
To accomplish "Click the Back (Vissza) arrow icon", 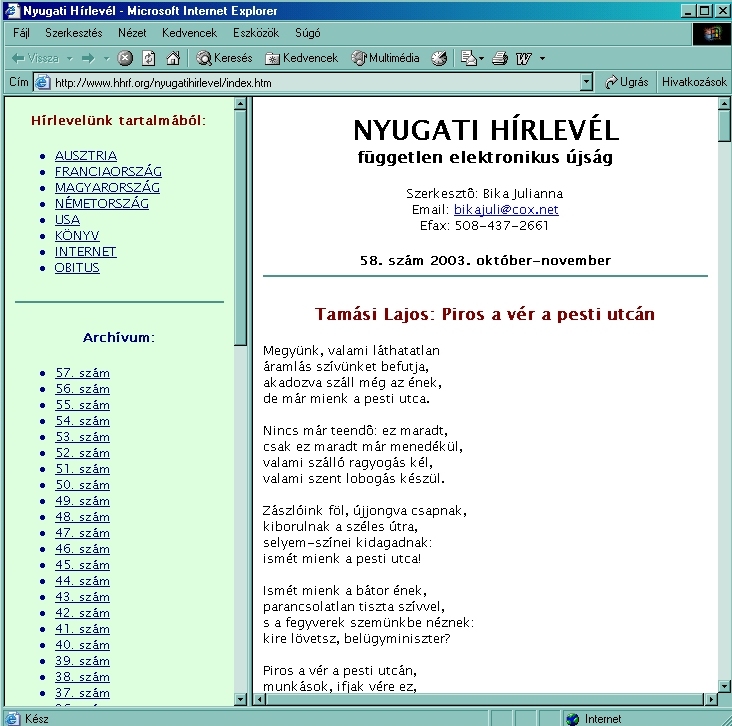I will coord(18,58).
